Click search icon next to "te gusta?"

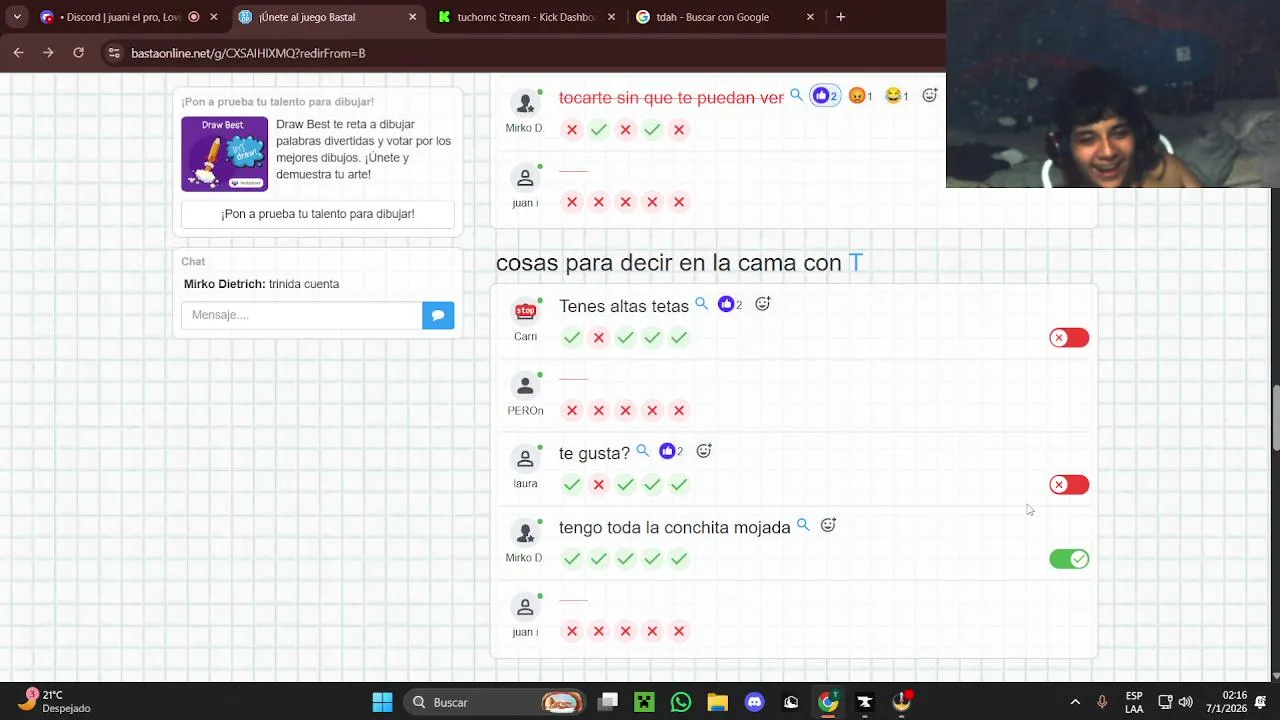click(643, 451)
